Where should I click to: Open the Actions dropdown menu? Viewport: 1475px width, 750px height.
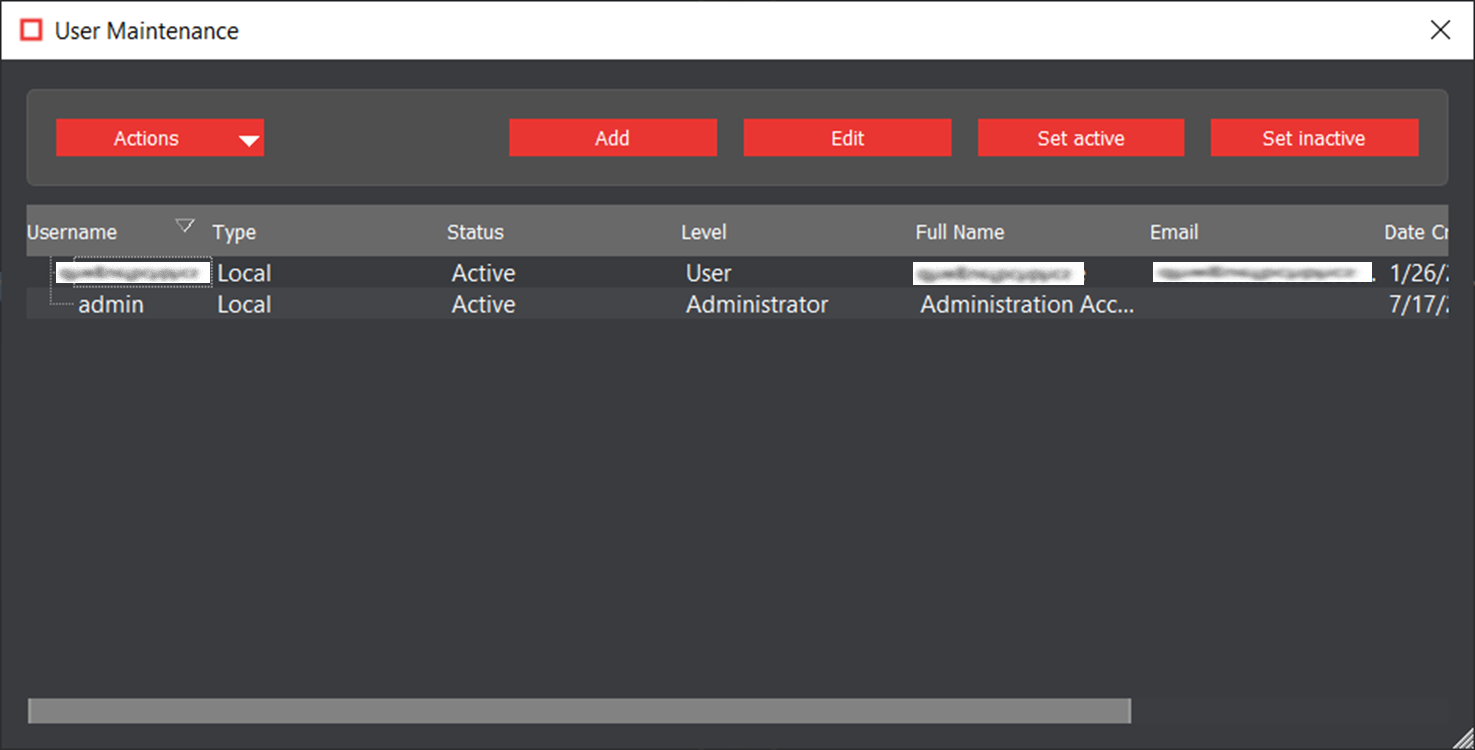click(x=160, y=138)
